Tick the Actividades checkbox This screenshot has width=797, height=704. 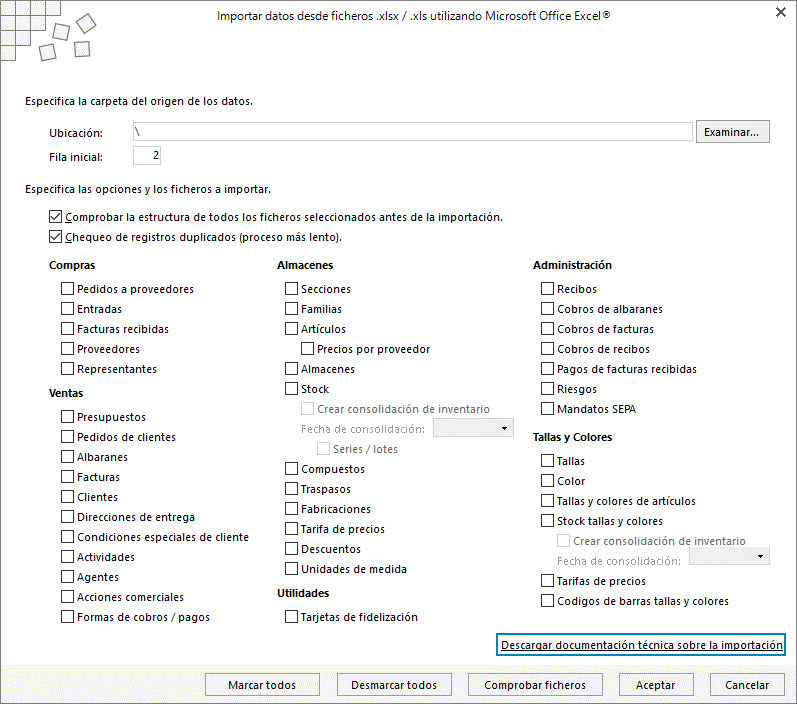[x=67, y=557]
